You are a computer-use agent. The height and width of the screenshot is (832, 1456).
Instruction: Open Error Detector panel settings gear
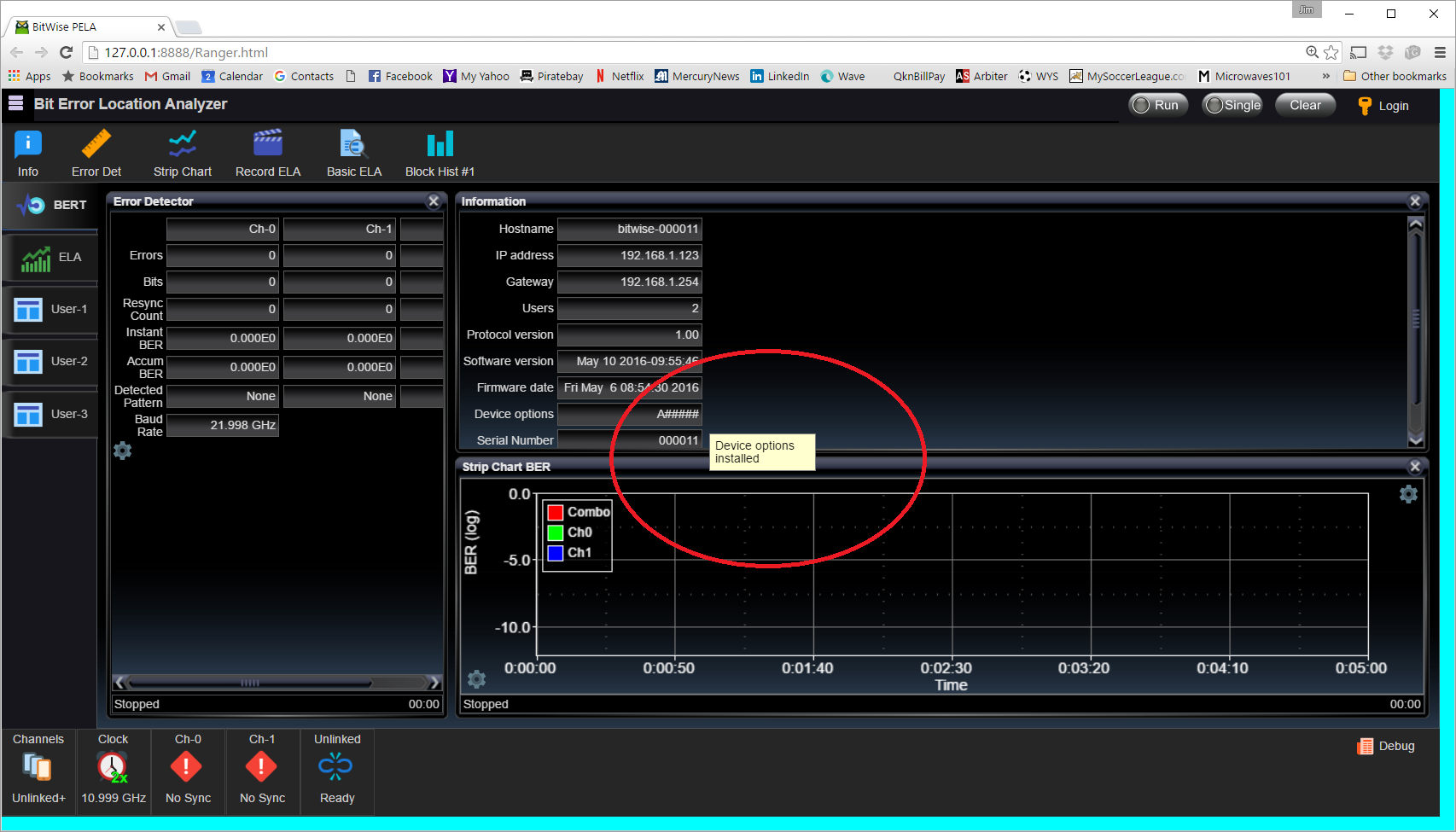coord(123,451)
